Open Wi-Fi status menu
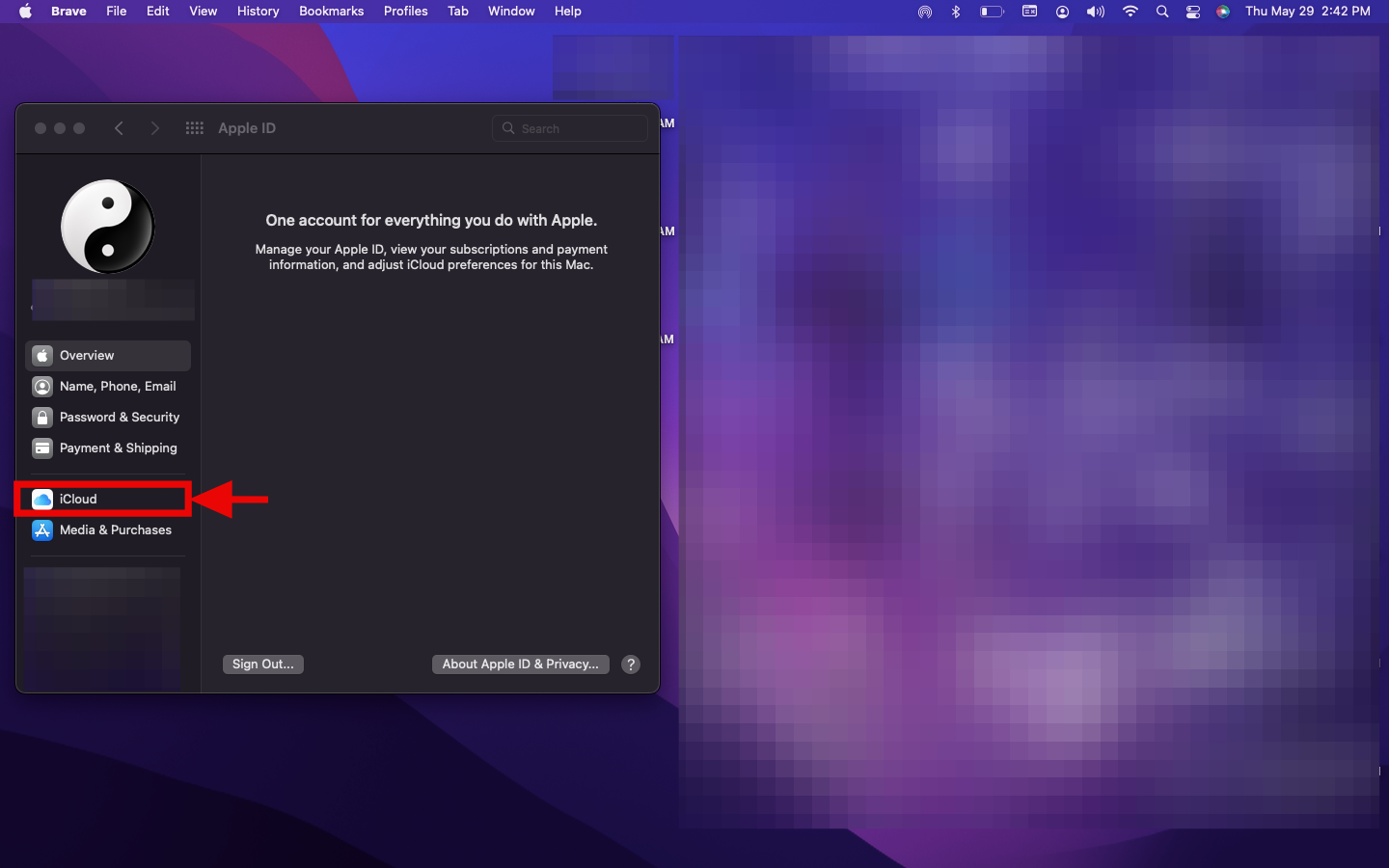 point(1130,12)
